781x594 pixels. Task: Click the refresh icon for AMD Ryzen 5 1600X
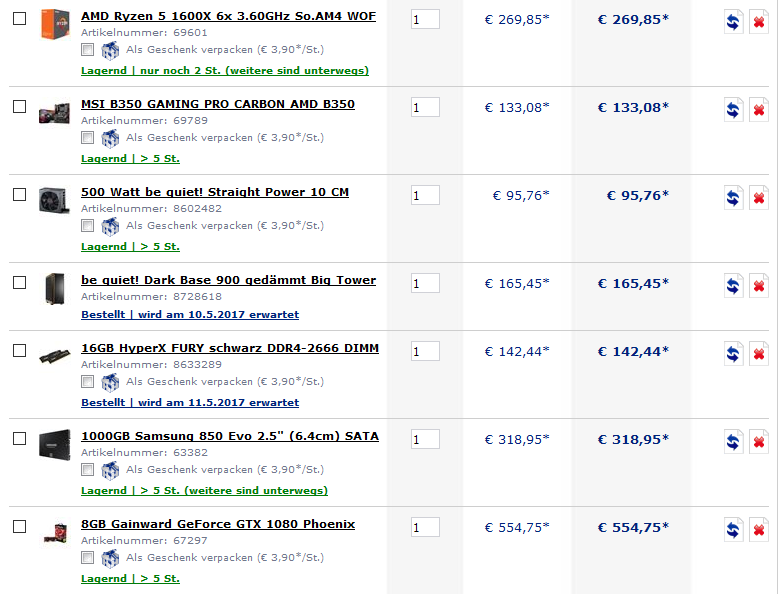point(733,22)
